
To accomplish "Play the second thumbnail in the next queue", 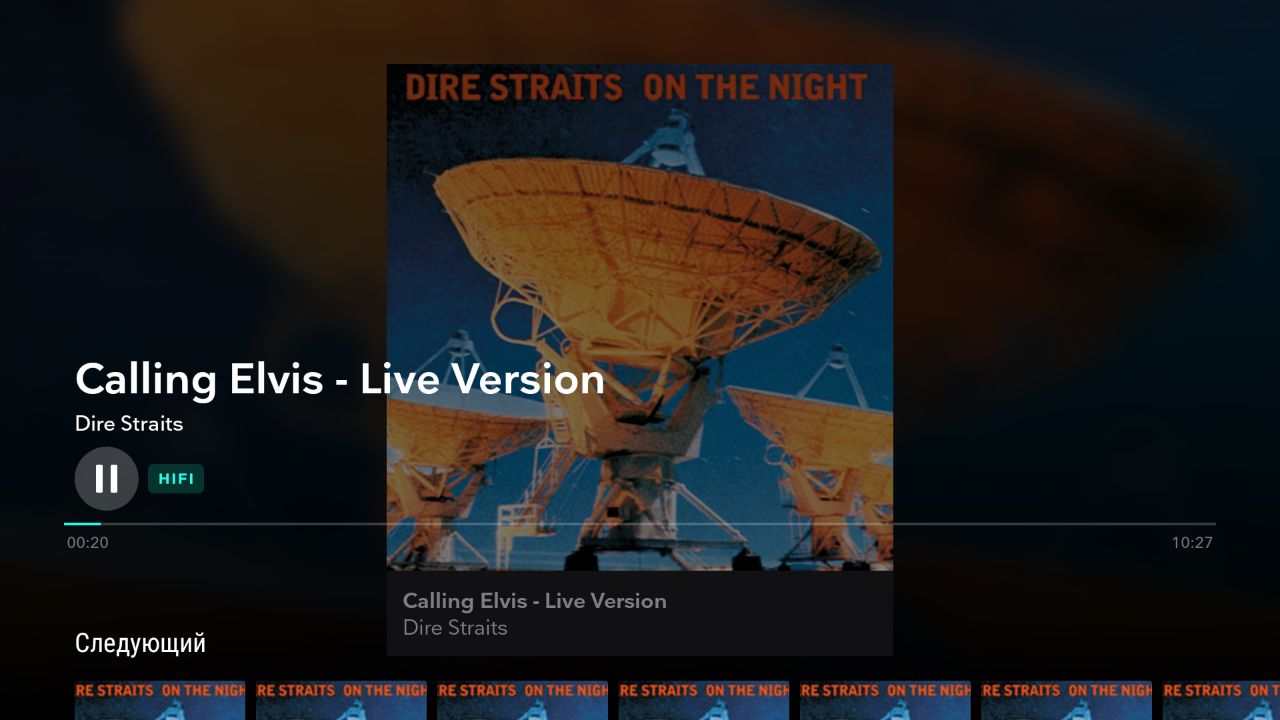I will pos(341,701).
